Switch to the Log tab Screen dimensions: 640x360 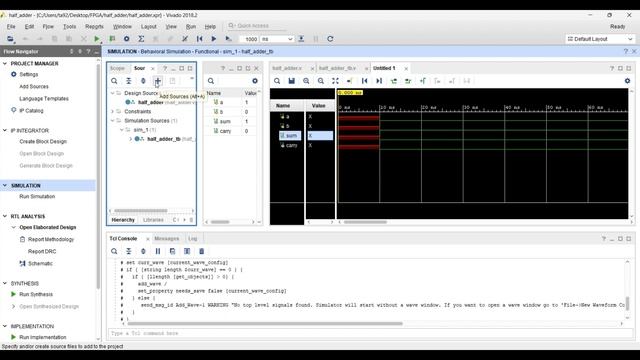click(193, 238)
